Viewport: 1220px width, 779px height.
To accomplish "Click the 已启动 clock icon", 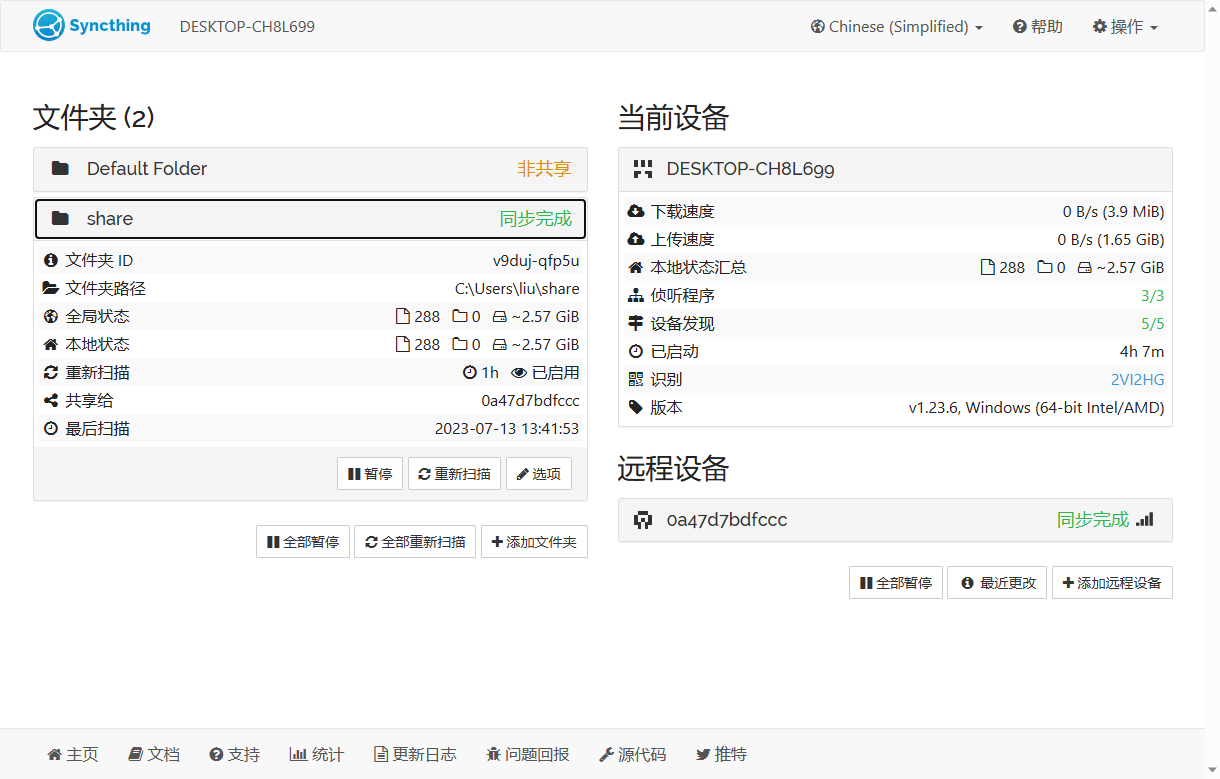I will coord(636,352).
